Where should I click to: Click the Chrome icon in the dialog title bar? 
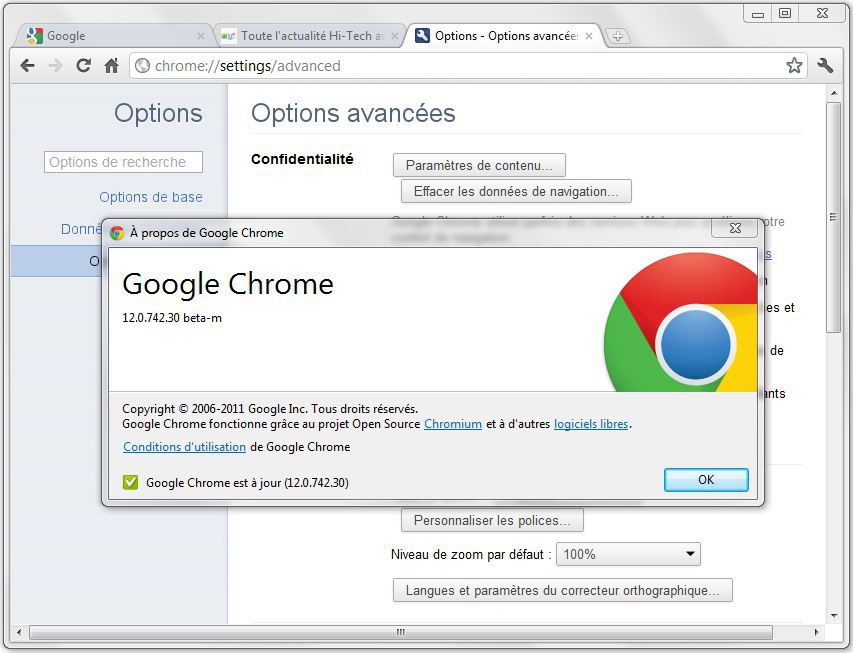pyautogui.click(x=117, y=233)
